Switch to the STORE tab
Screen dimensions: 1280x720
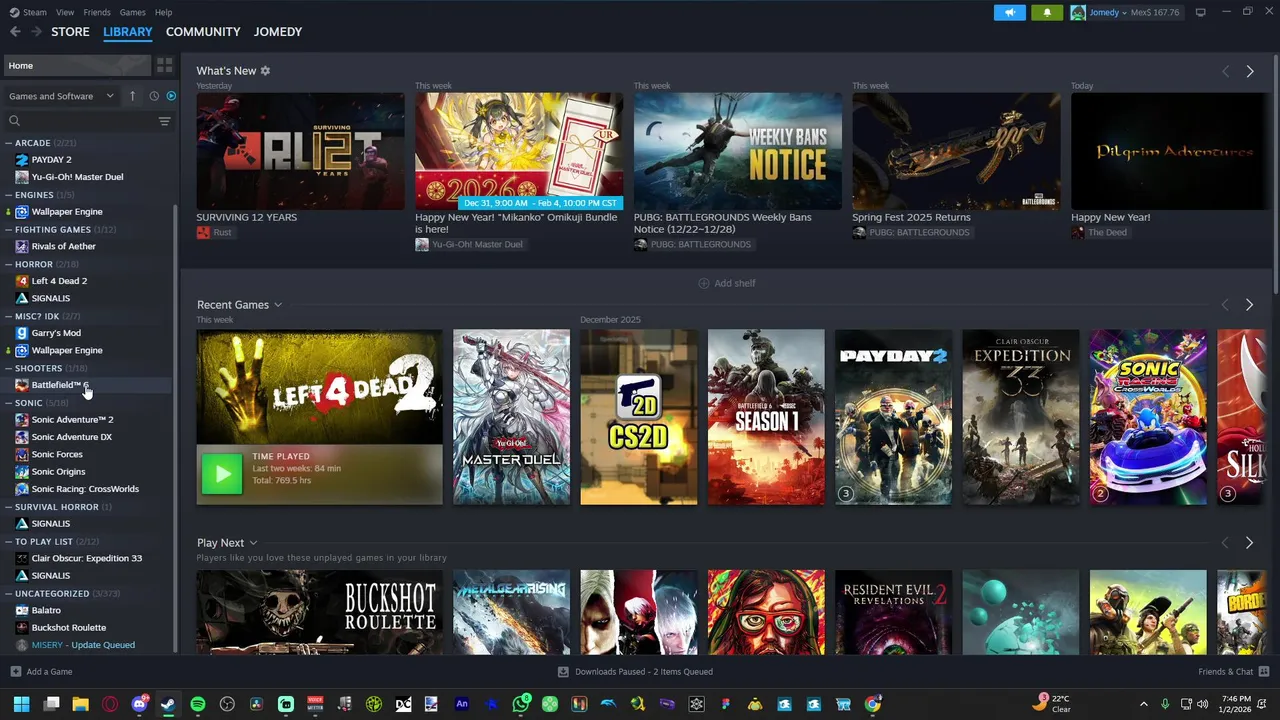tap(70, 32)
